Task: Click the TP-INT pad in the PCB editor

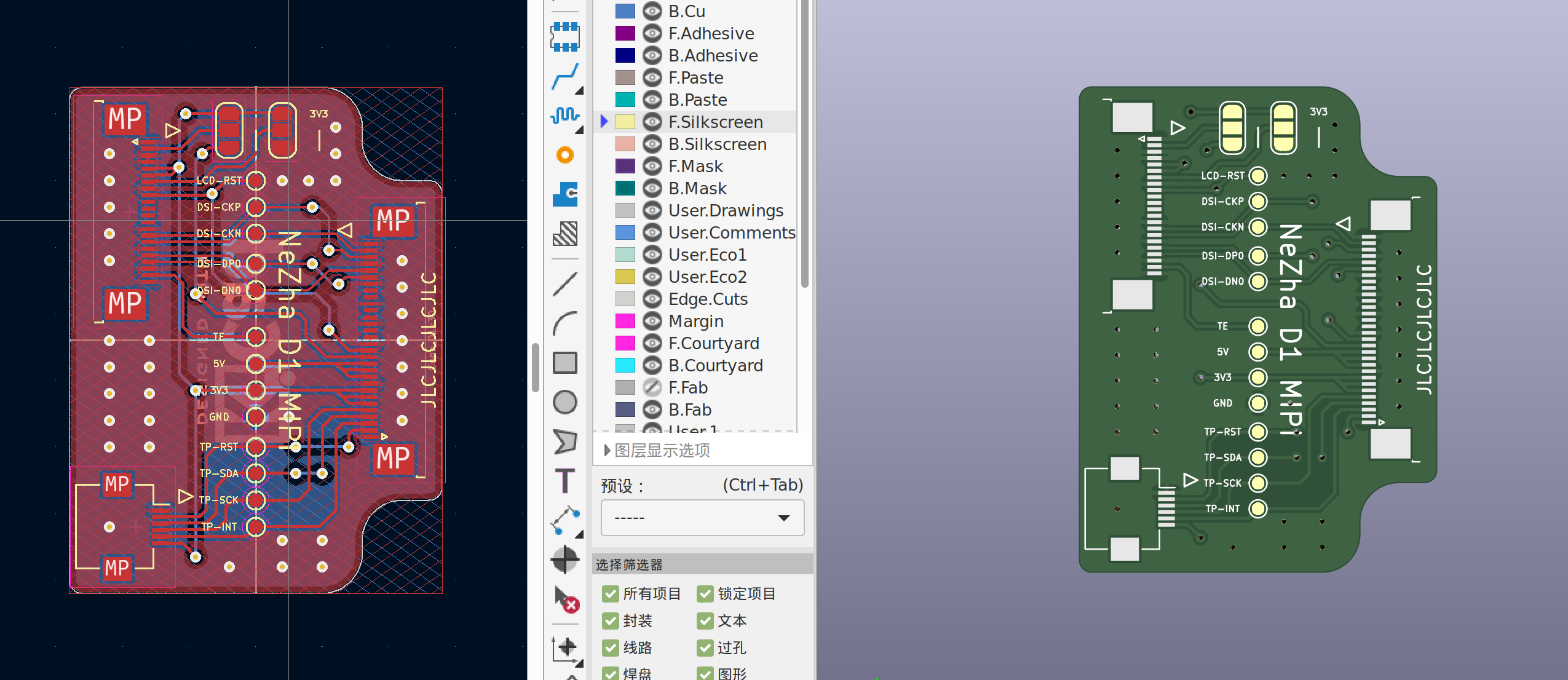Action: 256,527
